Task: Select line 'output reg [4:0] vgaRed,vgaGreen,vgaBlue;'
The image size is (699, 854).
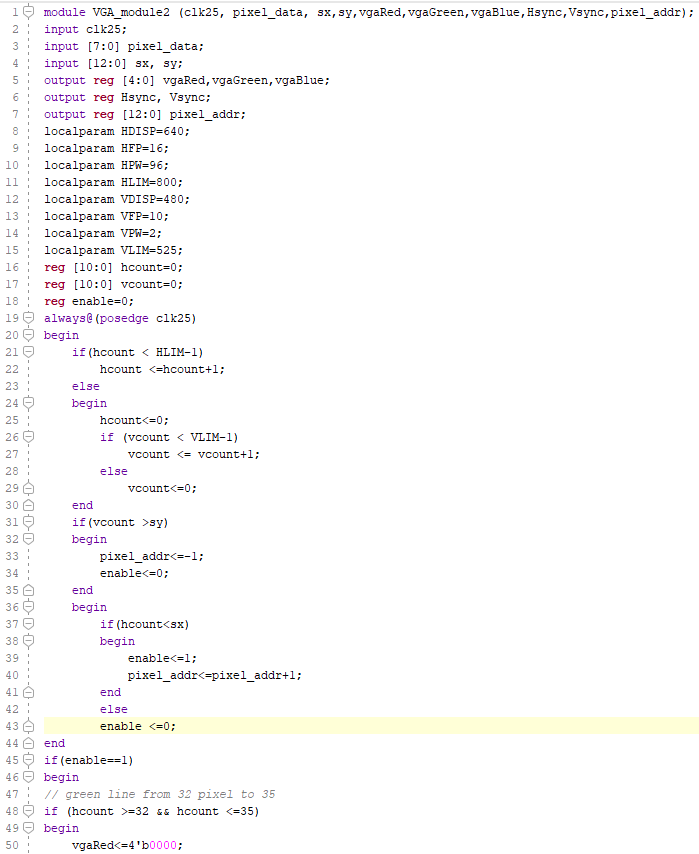Action: (187, 80)
